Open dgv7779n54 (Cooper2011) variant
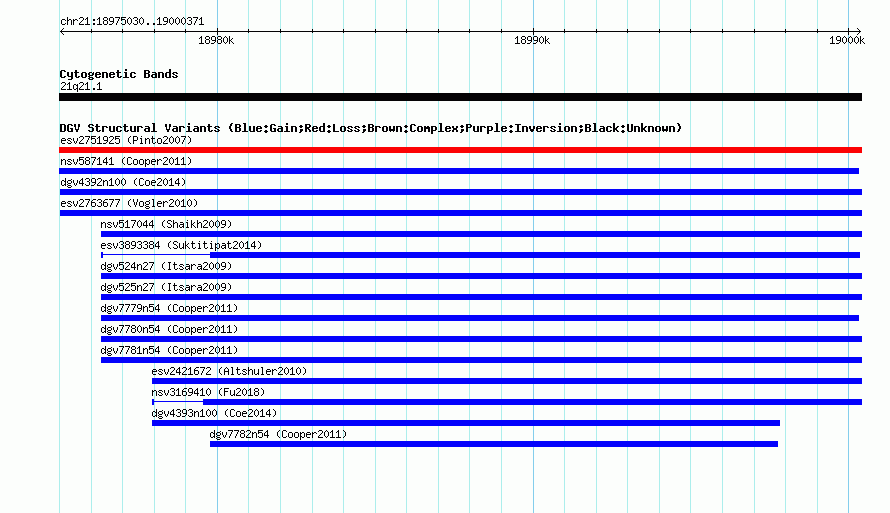 [169, 308]
